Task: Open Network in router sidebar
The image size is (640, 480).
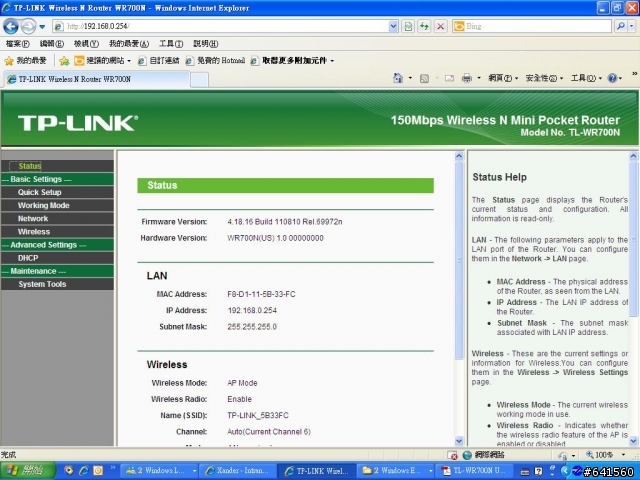Action: pos(33,218)
